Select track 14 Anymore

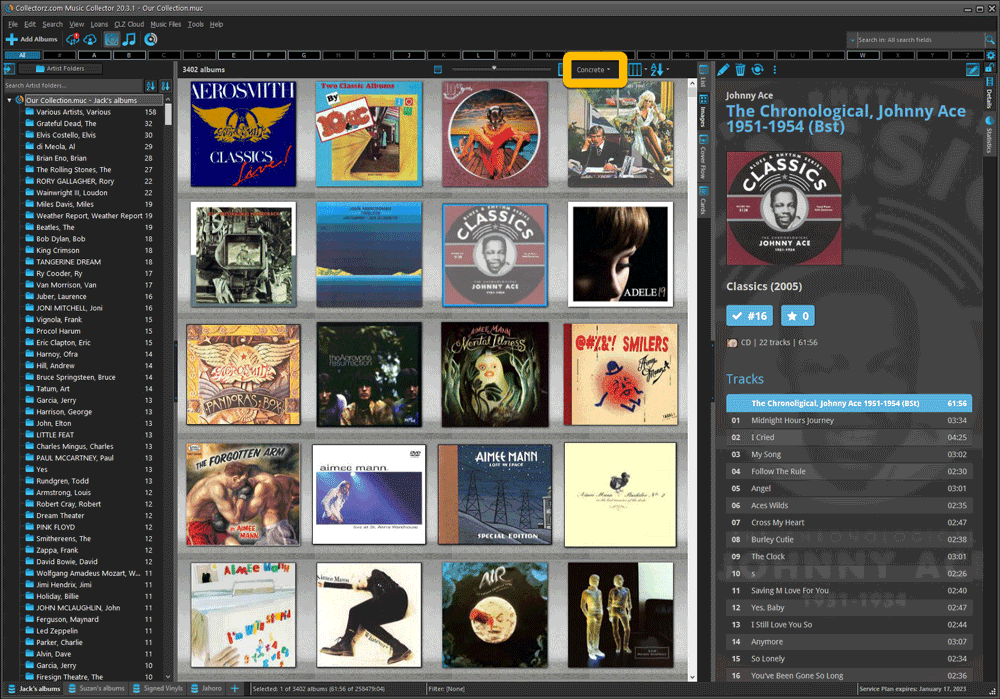[849, 642]
